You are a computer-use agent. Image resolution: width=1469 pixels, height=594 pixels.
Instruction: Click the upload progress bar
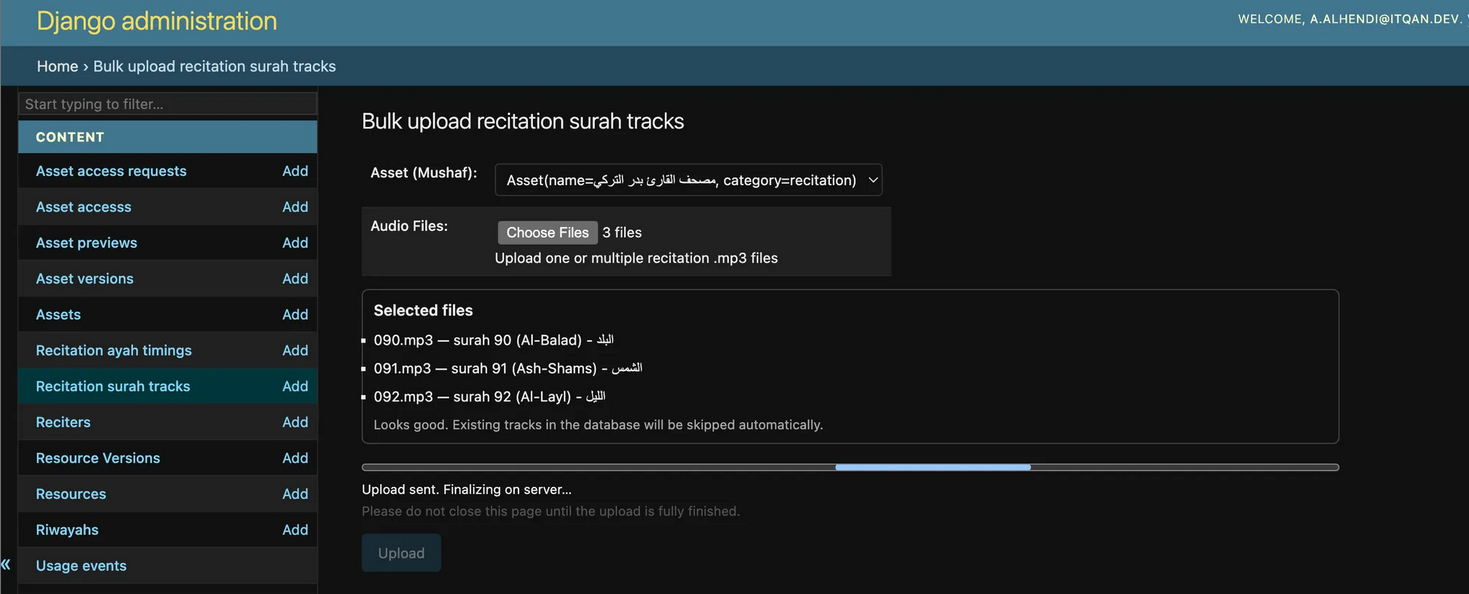[849, 467]
